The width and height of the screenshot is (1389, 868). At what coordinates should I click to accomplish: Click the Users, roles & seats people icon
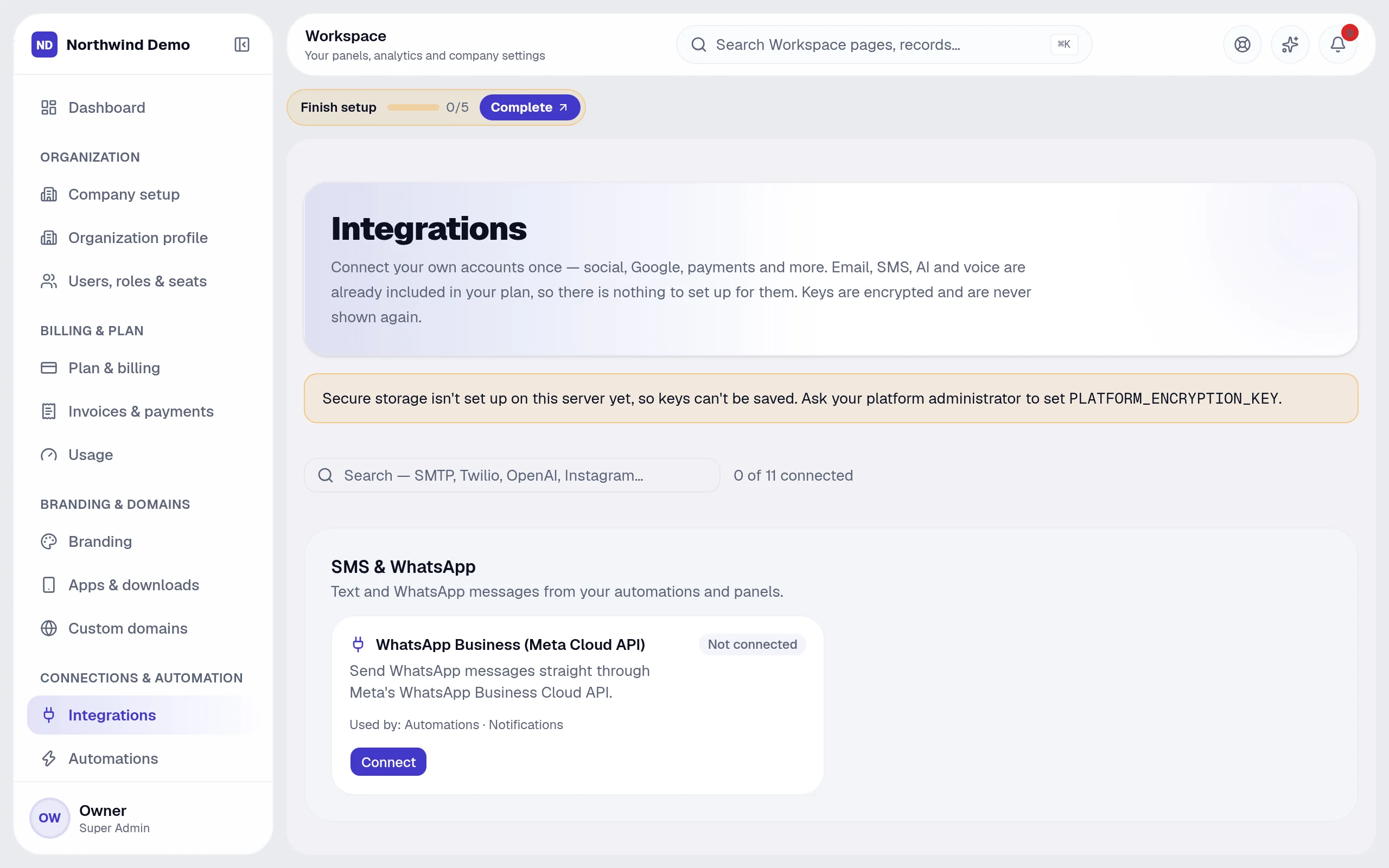(x=49, y=282)
